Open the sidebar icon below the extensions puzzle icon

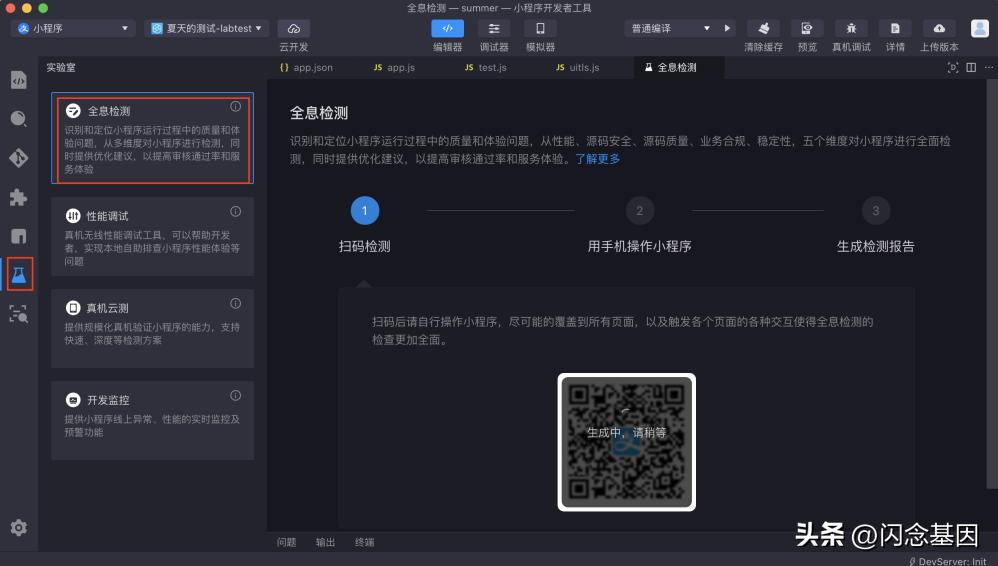pyautogui.click(x=18, y=236)
